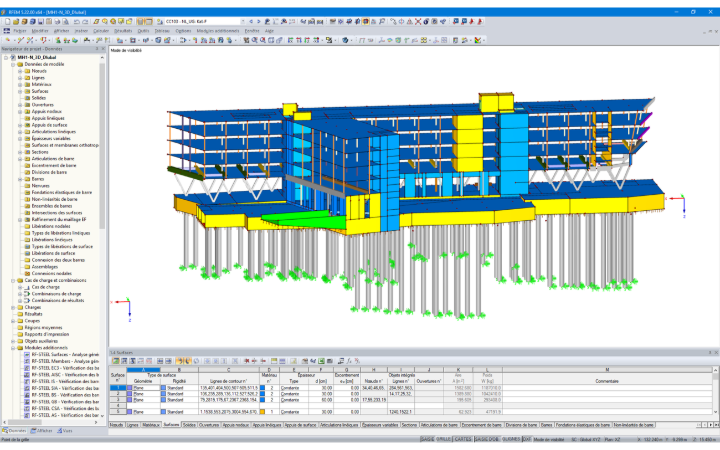
Task: Select surface row header 5
Action: click(x=118, y=412)
